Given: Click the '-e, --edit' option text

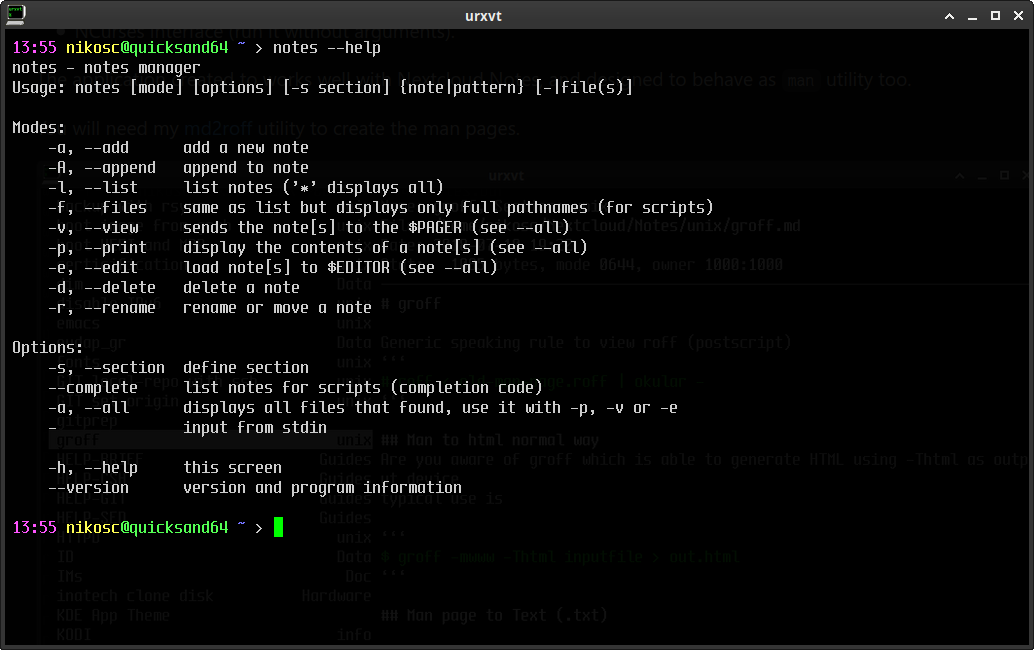Looking at the screenshot, I should pos(93,268).
